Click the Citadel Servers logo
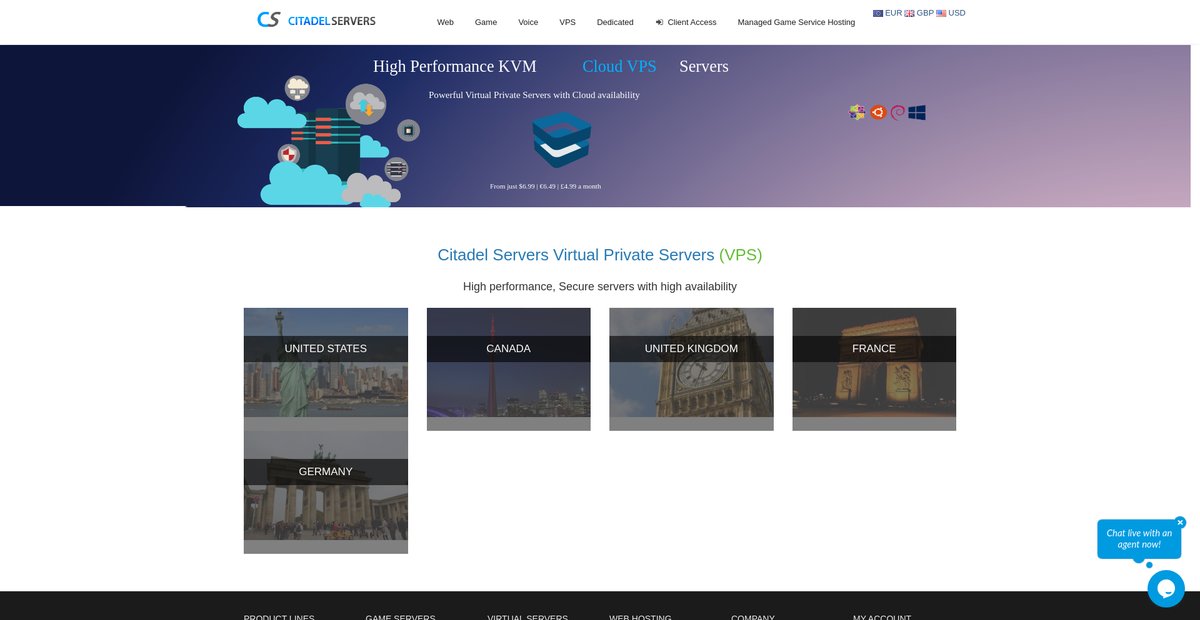 [x=316, y=19]
